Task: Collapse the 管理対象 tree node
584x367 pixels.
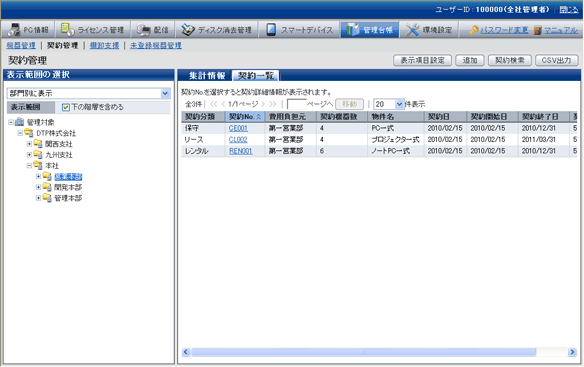Action: point(11,122)
